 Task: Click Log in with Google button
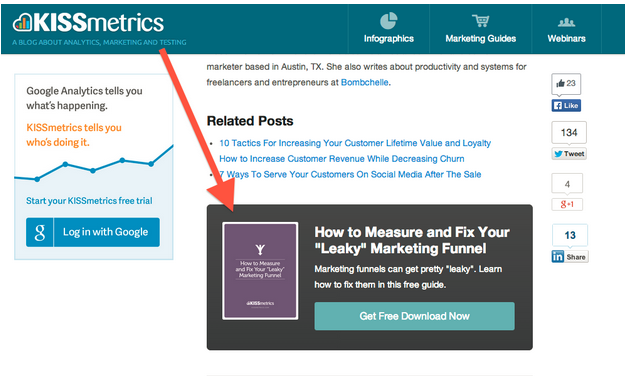click(x=93, y=232)
